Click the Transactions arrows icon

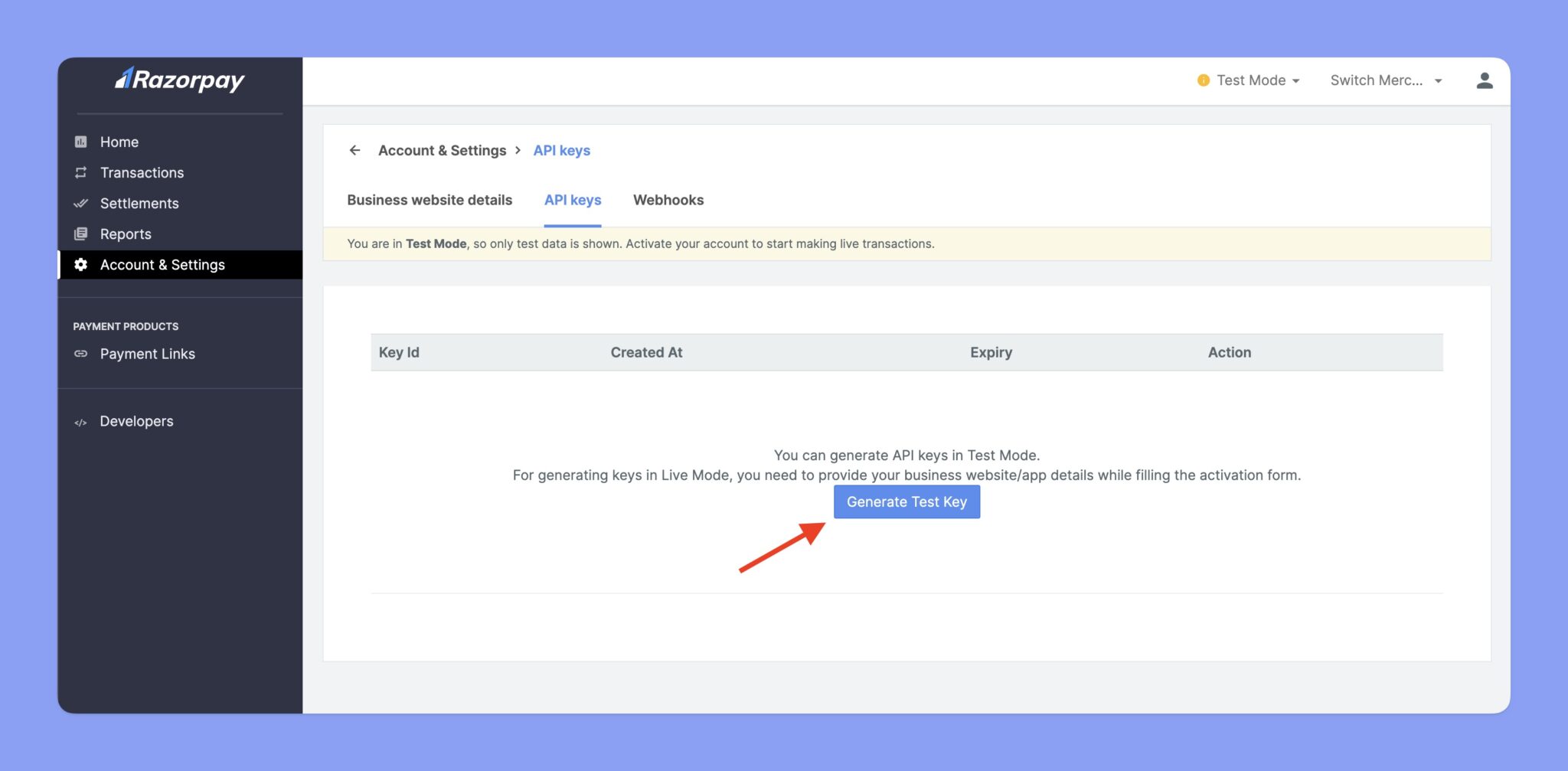[x=80, y=172]
